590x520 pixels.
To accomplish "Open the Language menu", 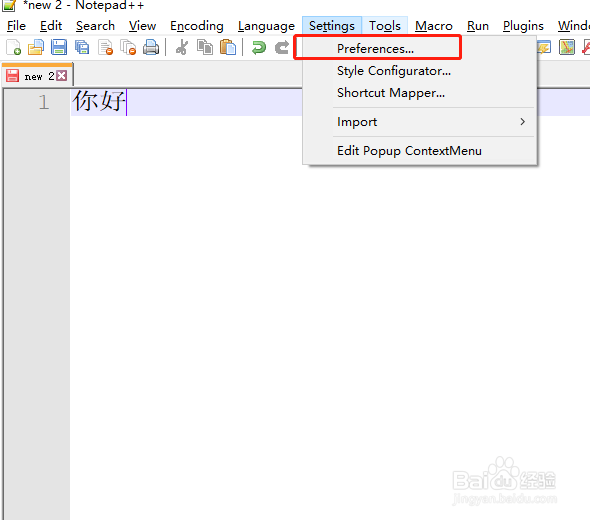I will (x=266, y=26).
